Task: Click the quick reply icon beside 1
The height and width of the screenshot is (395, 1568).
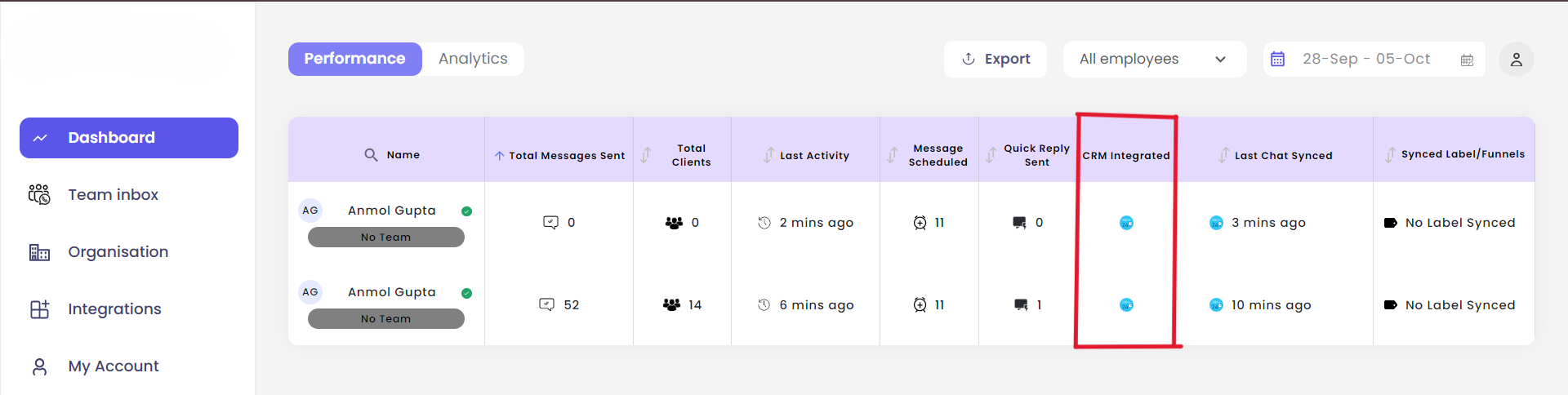Action: (1021, 305)
